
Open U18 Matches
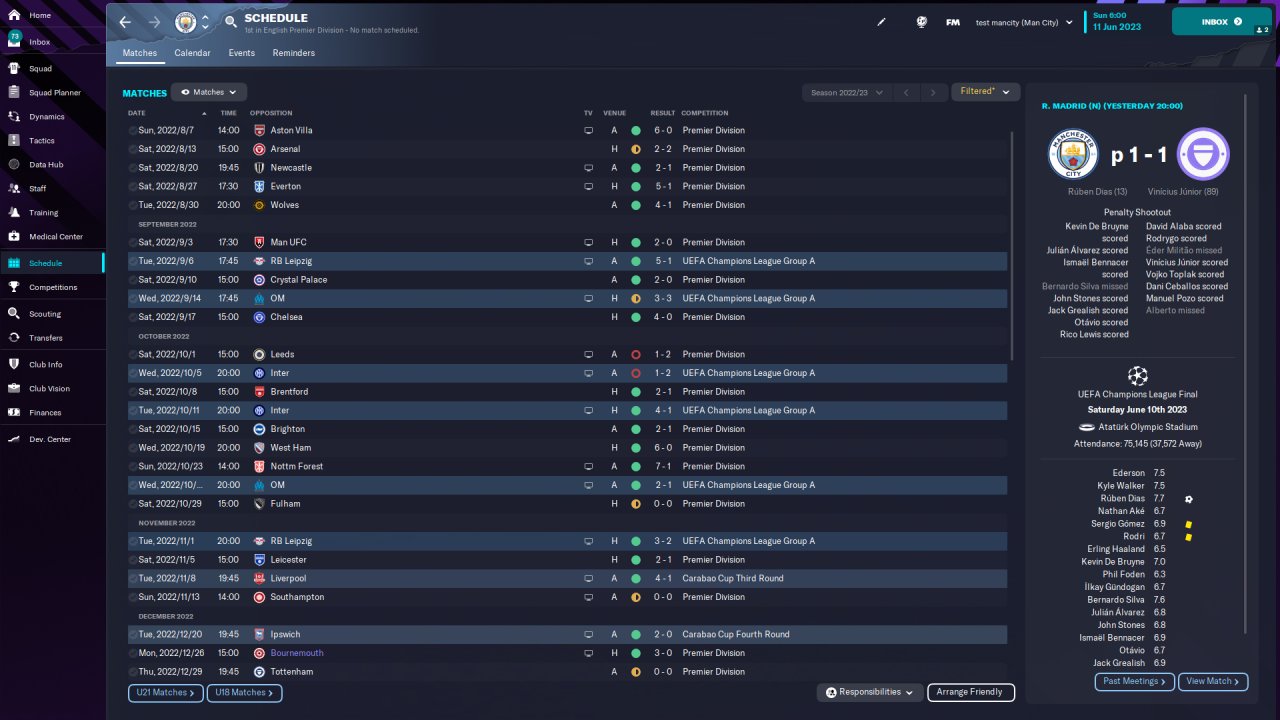click(245, 692)
